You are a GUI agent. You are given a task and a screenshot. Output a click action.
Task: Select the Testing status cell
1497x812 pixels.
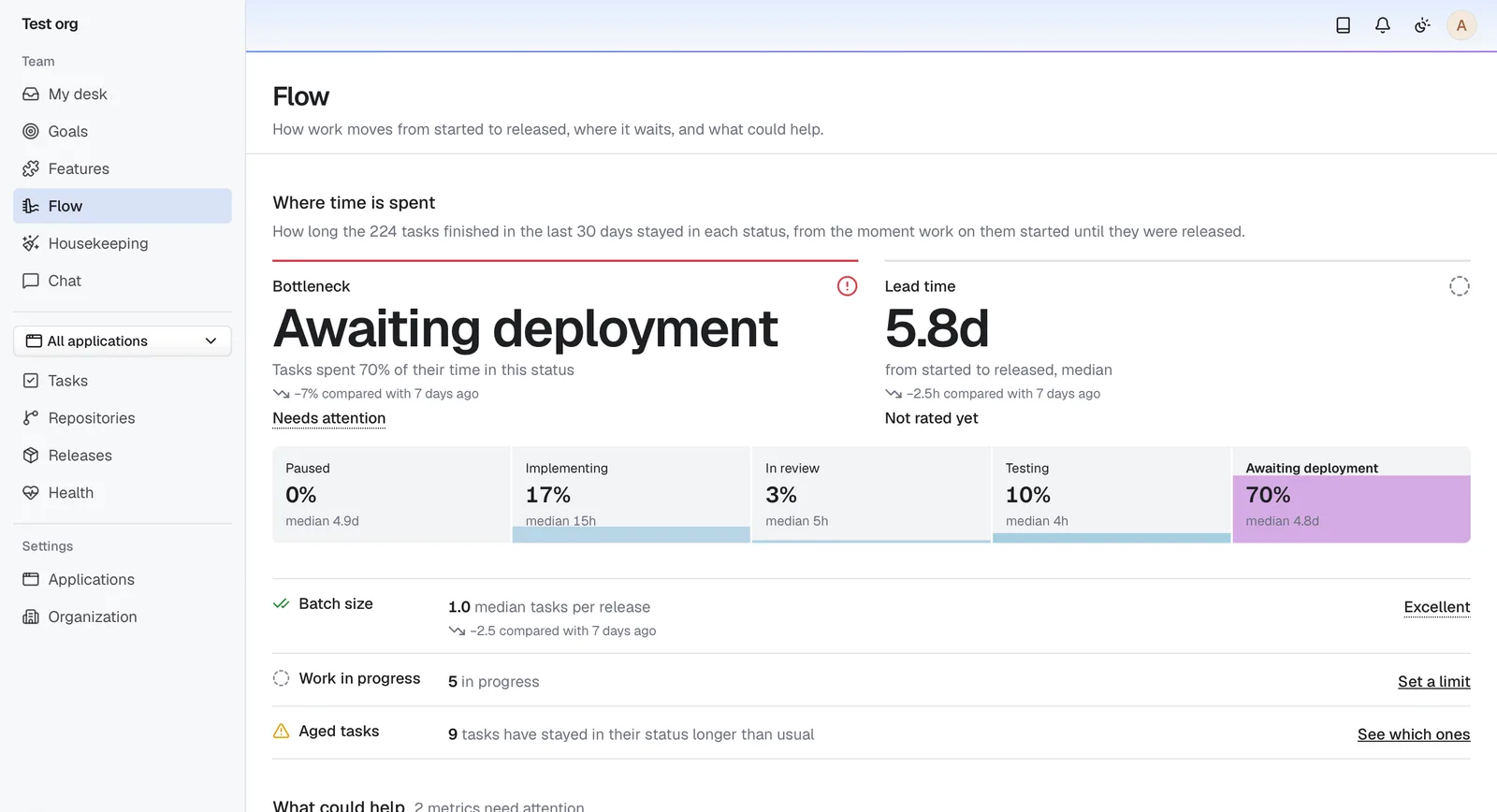(1112, 495)
